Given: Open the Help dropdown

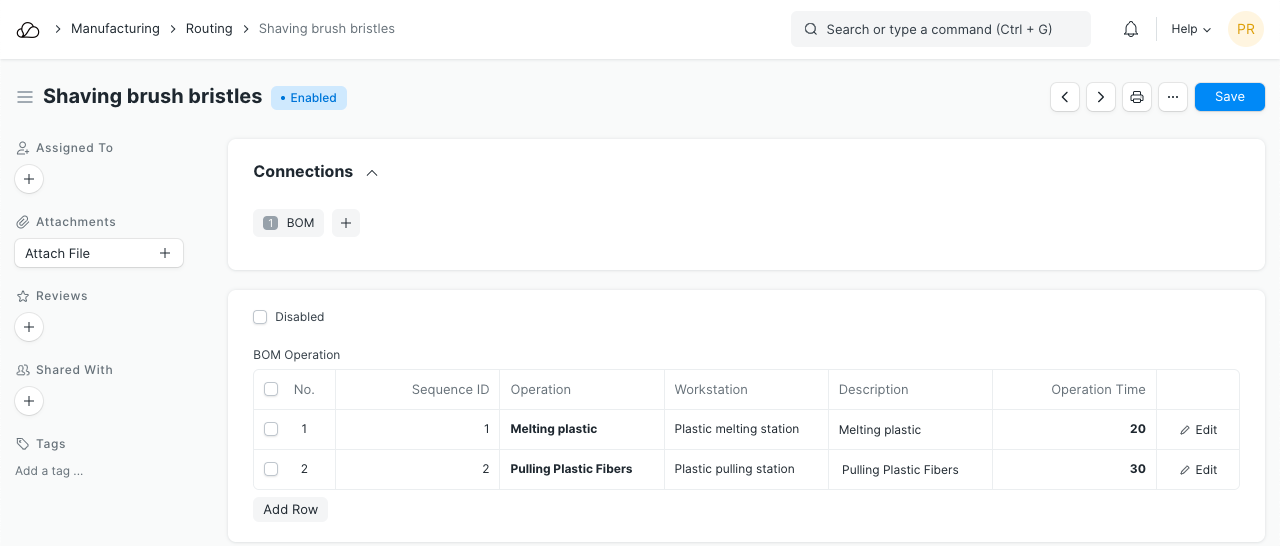Looking at the screenshot, I should click(x=1190, y=29).
